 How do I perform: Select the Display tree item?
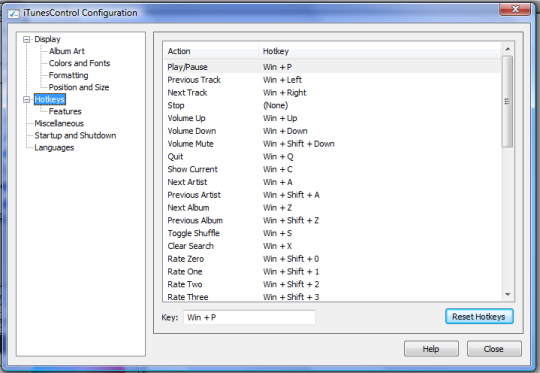tap(47, 39)
